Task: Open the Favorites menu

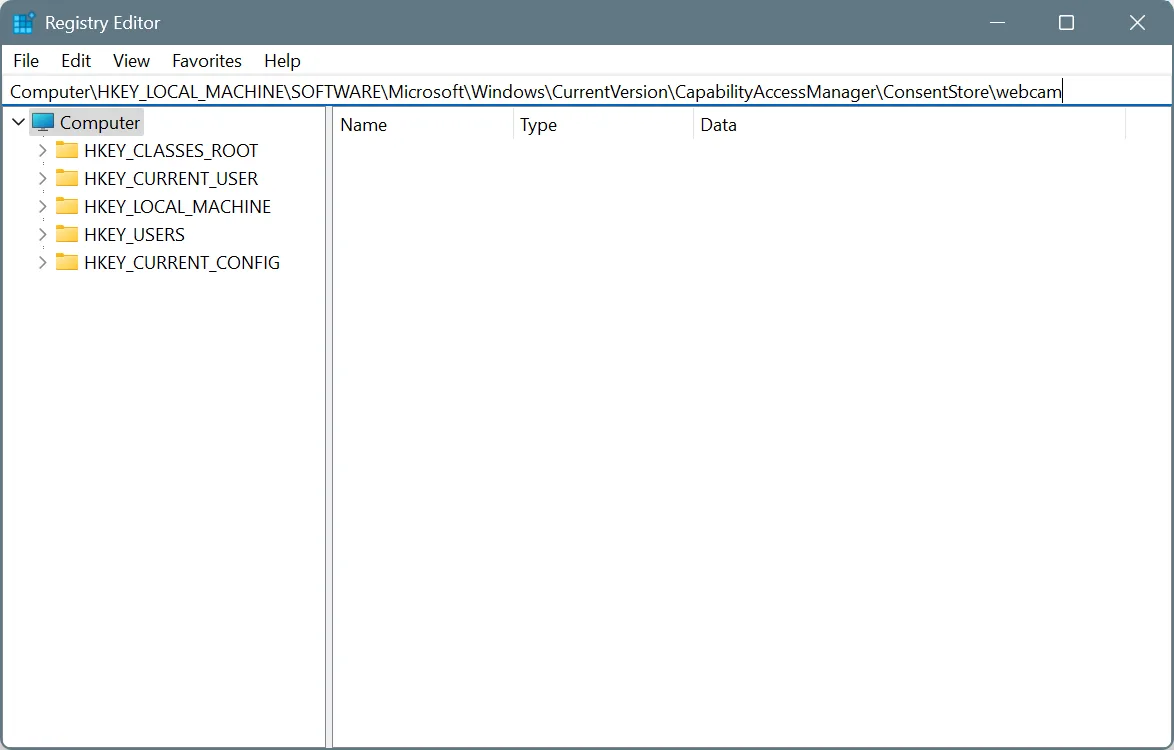Action: click(207, 61)
